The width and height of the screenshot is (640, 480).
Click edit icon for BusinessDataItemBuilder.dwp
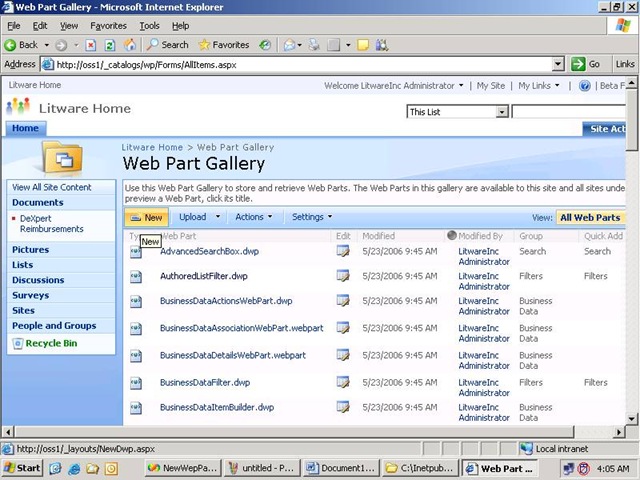(342, 407)
